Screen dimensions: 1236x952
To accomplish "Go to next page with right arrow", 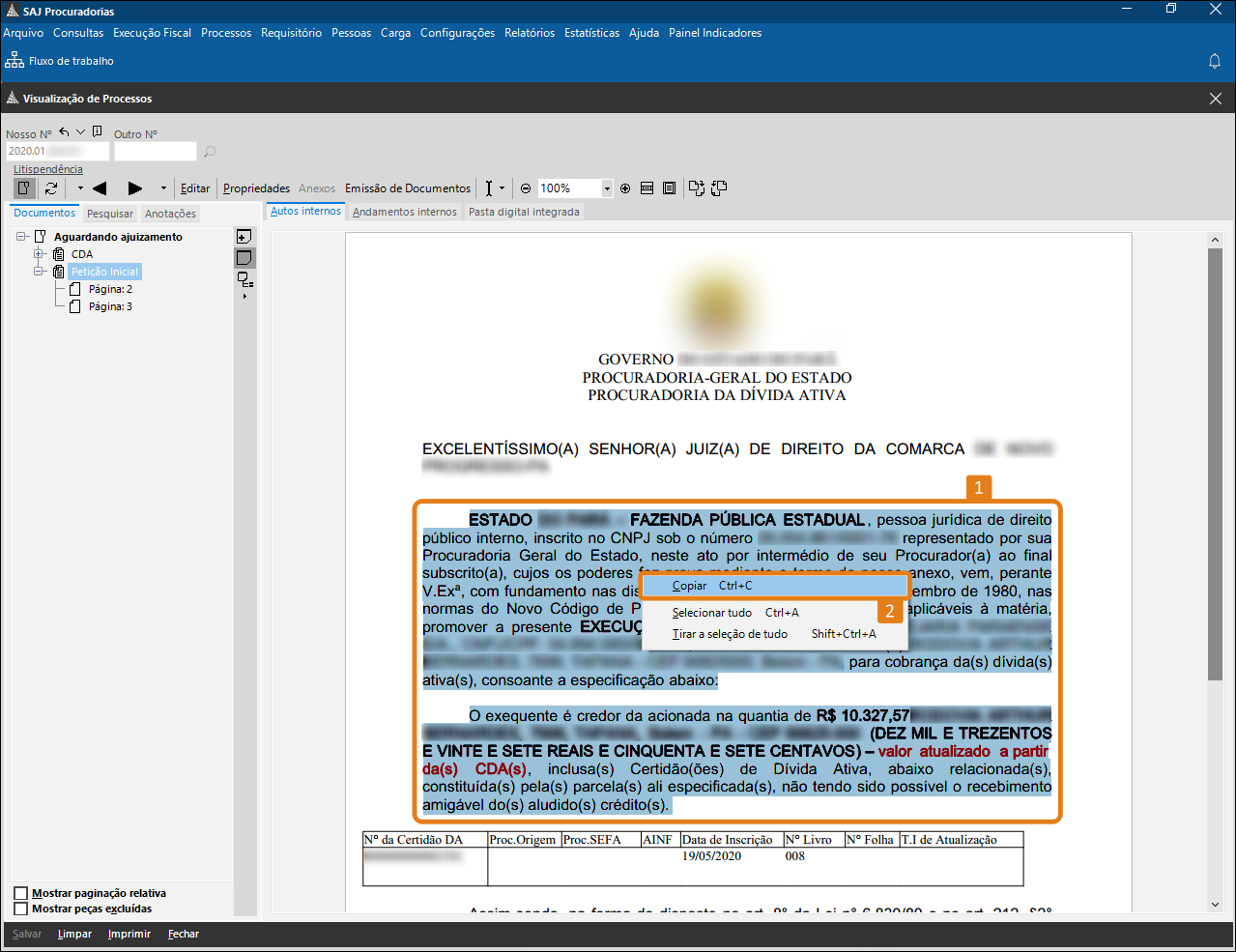I will tap(135, 188).
